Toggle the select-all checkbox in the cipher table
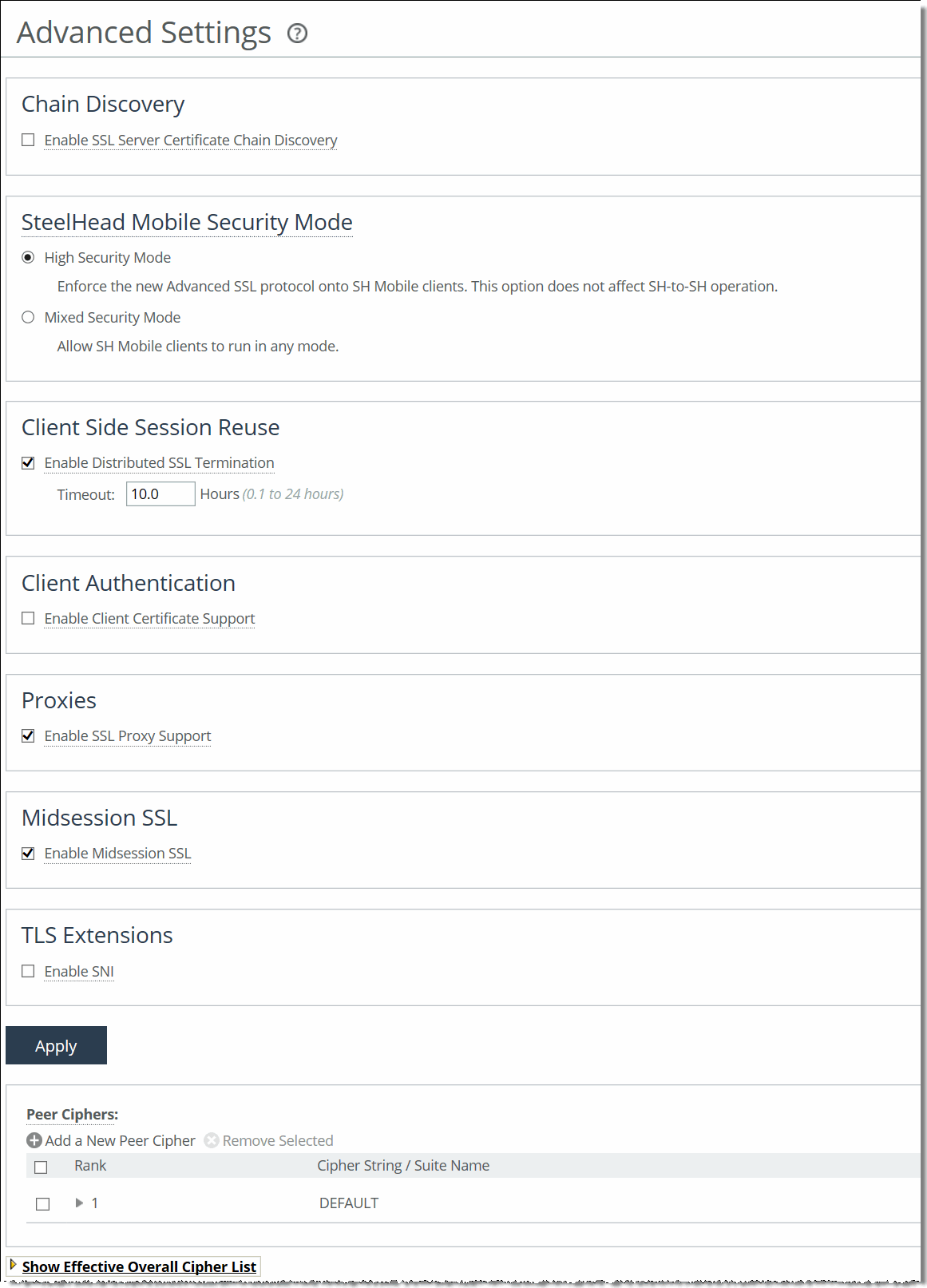The height and width of the screenshot is (1288, 927). pyautogui.click(x=42, y=1166)
